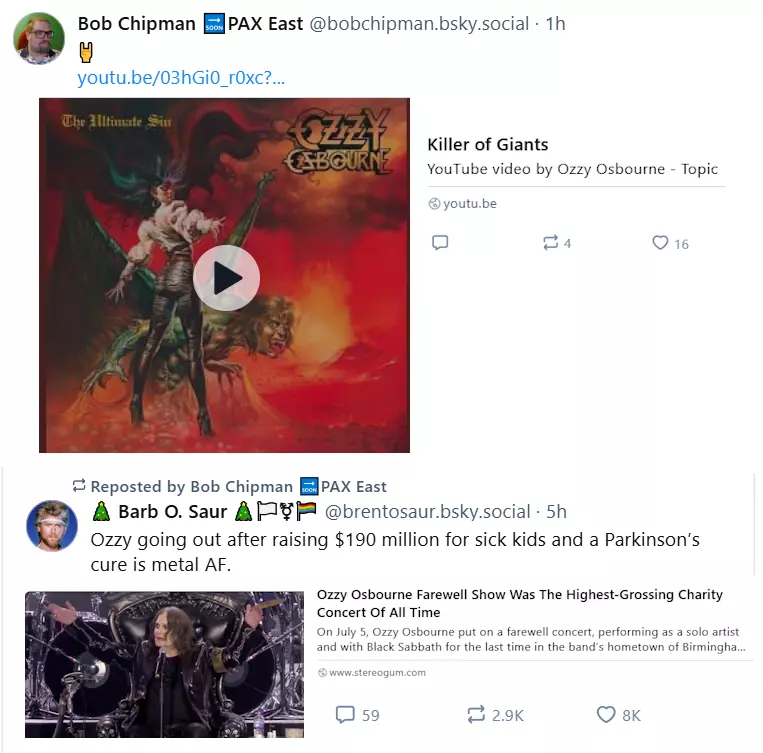
Task: Reply to Barb O. Saur's Ozzy post
Action: click(357, 715)
